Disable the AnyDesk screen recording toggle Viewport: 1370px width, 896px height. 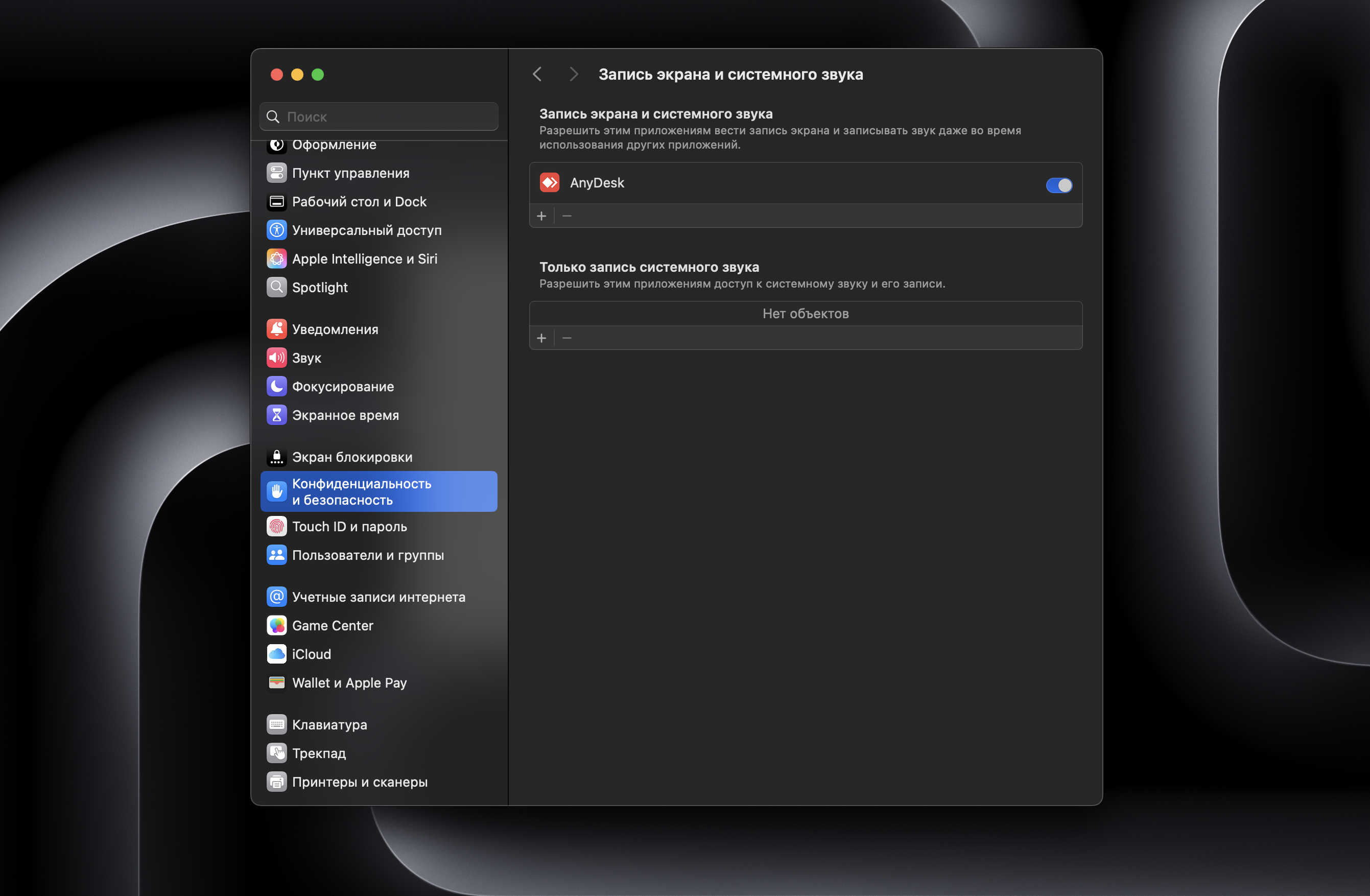pyautogui.click(x=1058, y=185)
